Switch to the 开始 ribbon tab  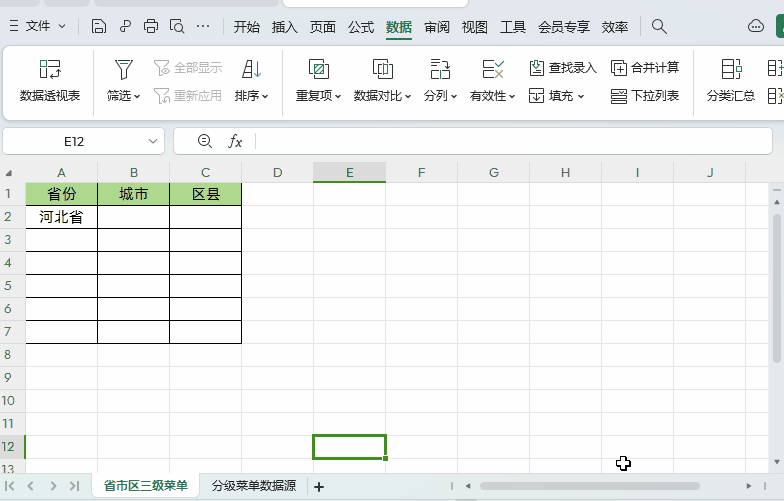(x=246, y=26)
